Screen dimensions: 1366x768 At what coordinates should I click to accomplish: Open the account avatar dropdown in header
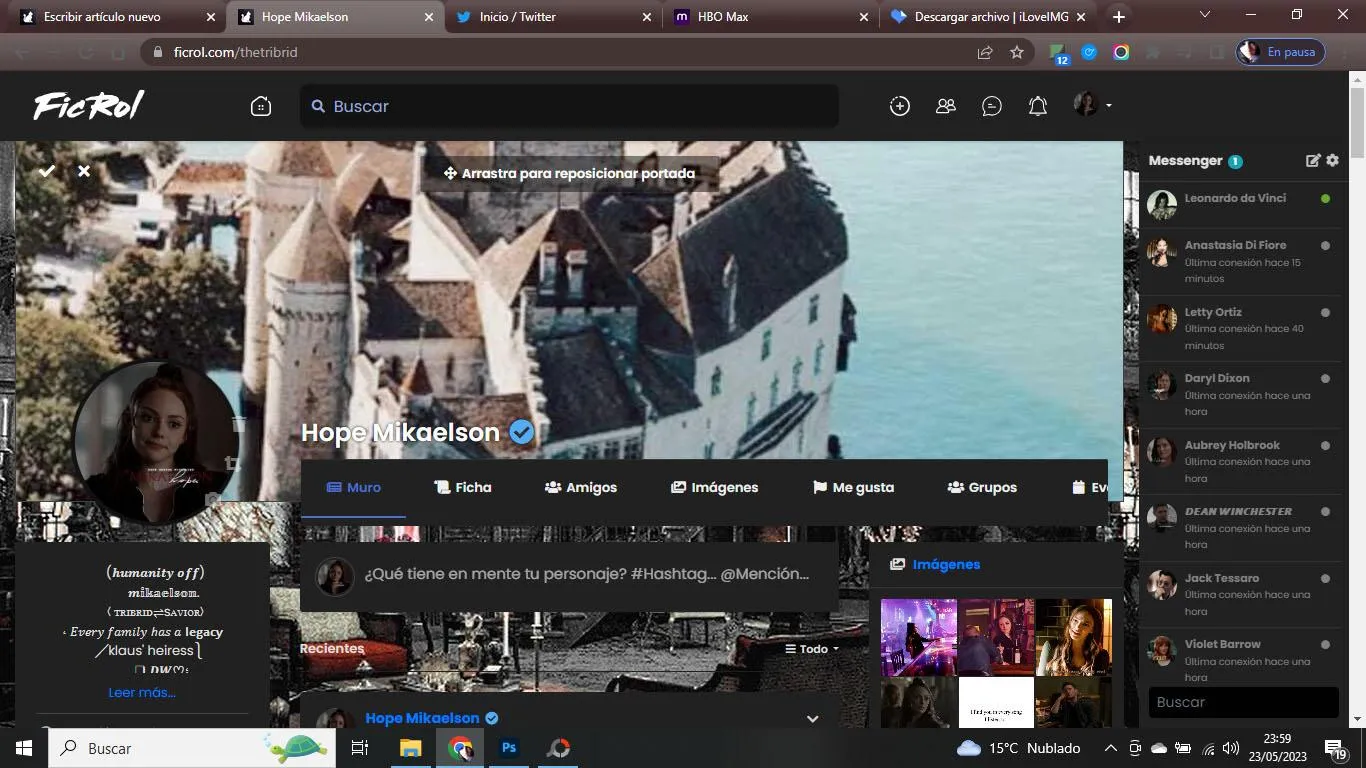point(1093,105)
